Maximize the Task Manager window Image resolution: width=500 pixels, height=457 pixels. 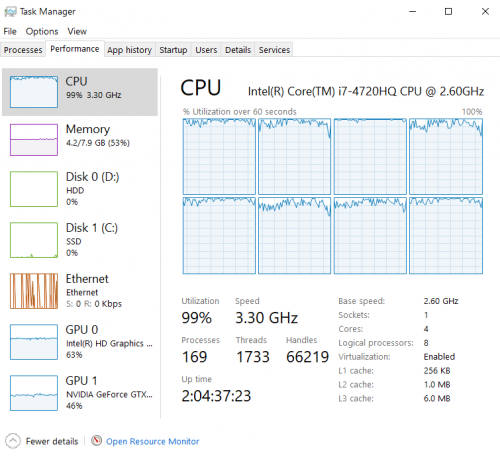[x=448, y=11]
